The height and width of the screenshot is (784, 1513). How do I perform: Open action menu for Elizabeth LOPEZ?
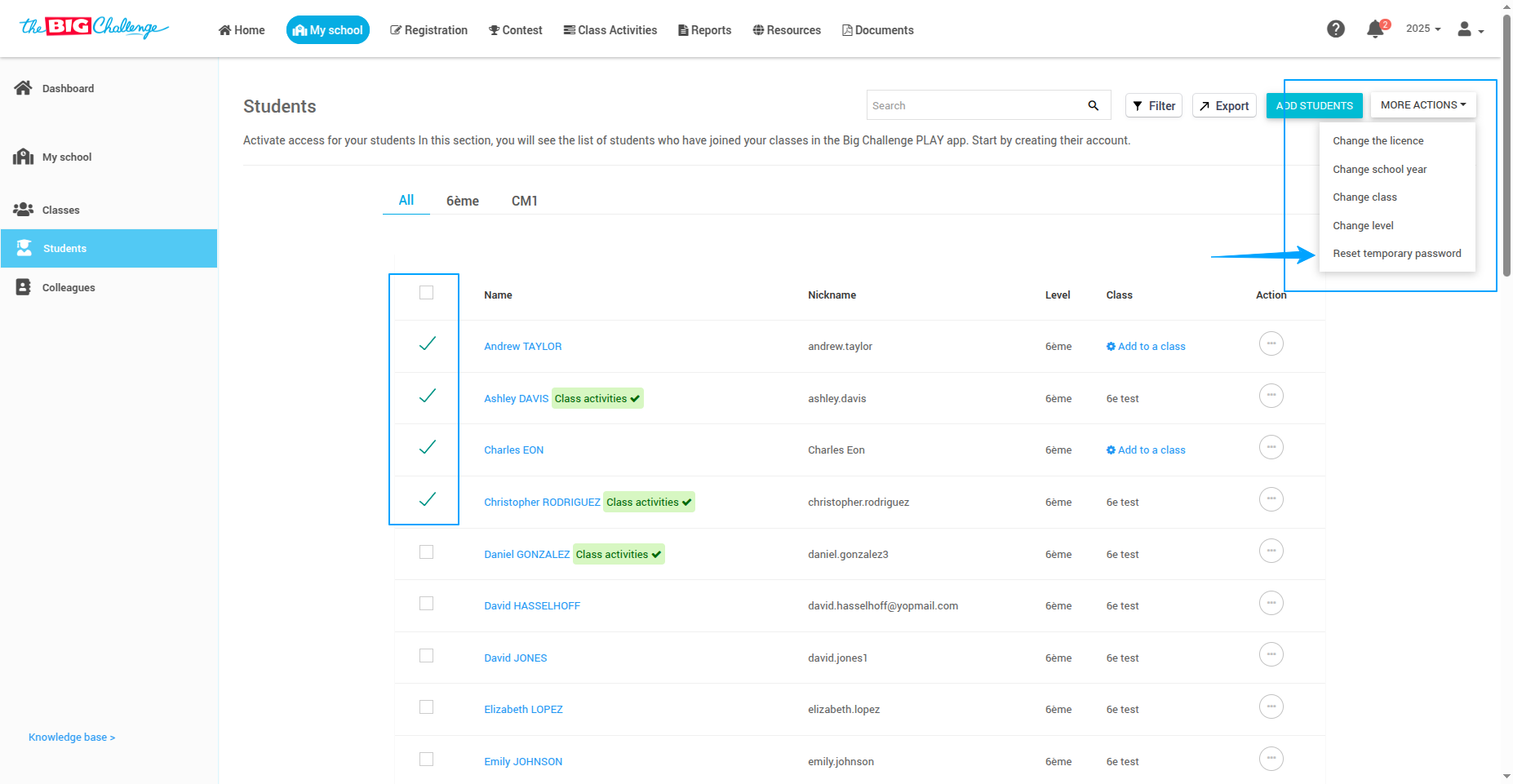[x=1271, y=706]
